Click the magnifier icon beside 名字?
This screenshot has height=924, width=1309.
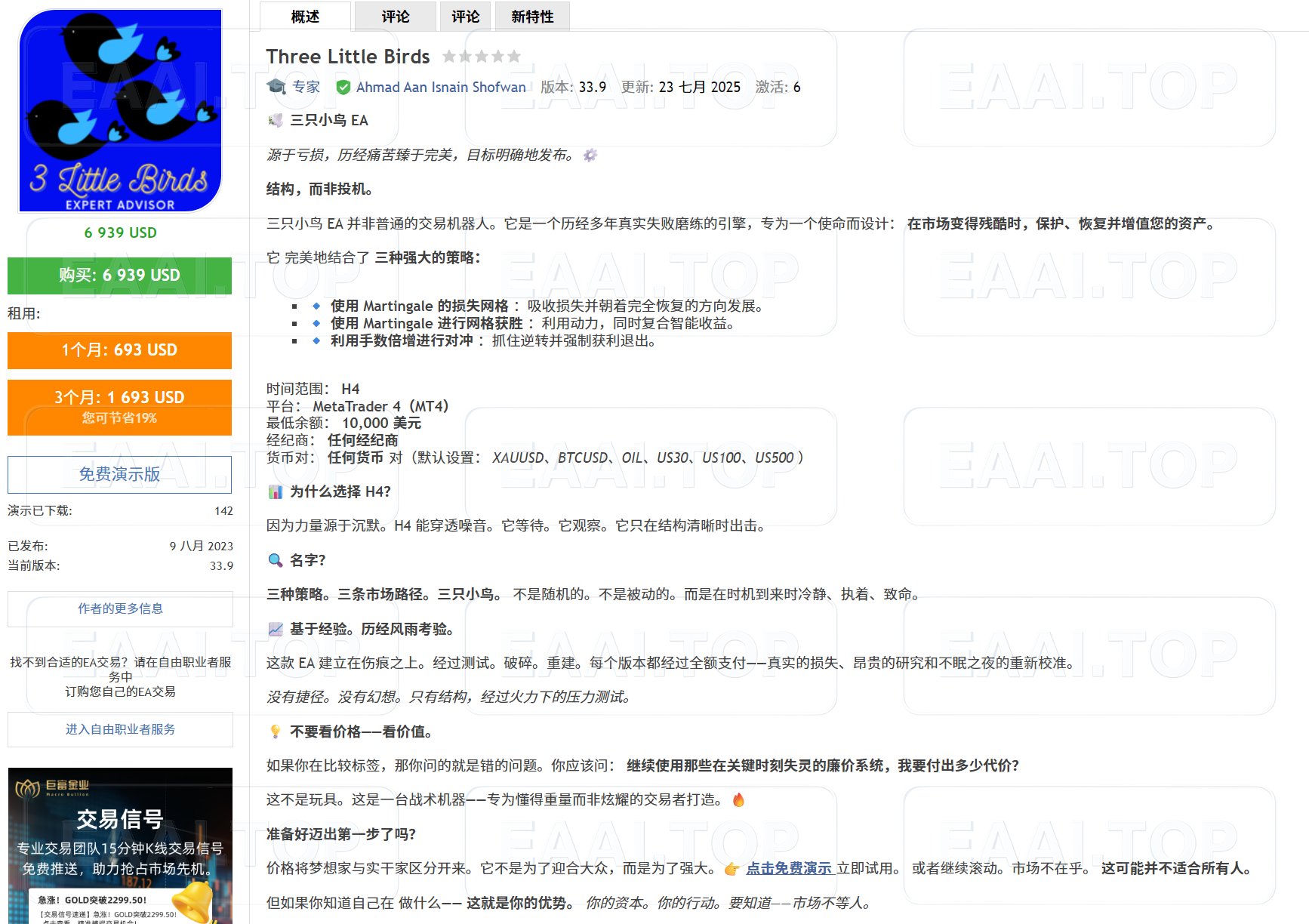point(276,560)
